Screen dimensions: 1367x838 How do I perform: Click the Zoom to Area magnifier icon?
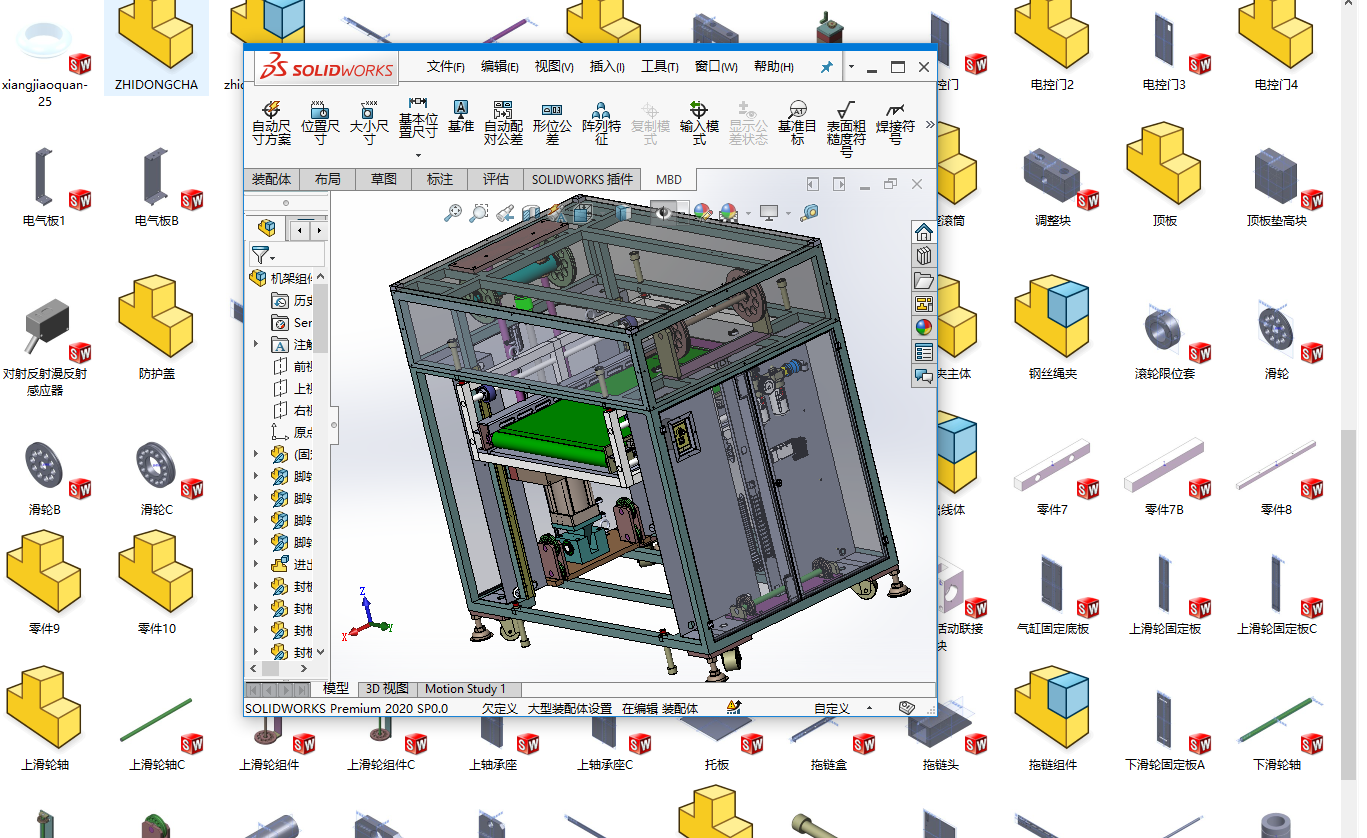pyautogui.click(x=479, y=212)
